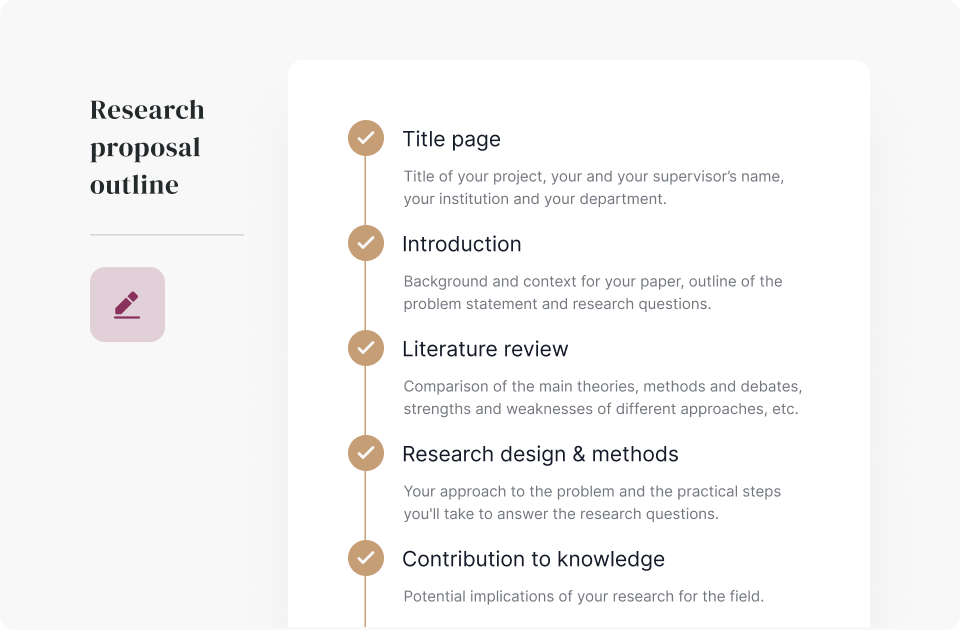Click timeline line between Literature review and Research design

[366, 401]
